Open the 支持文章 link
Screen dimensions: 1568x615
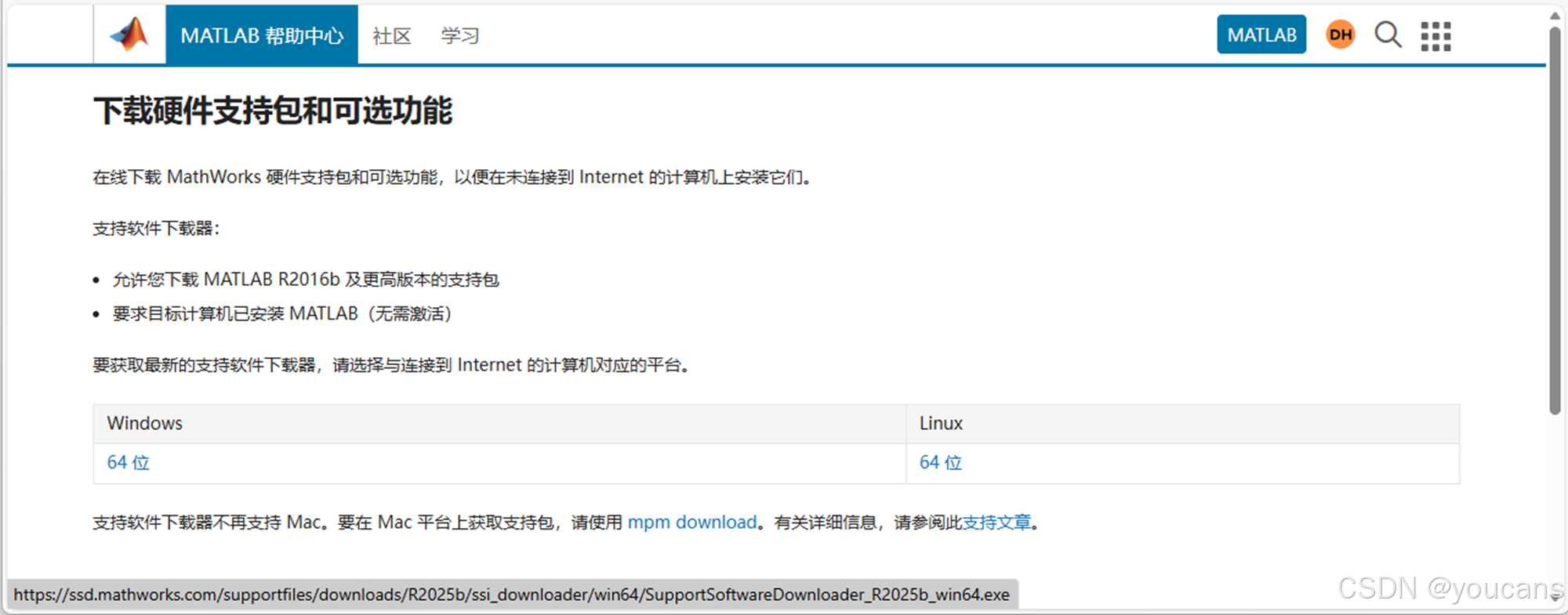996,522
